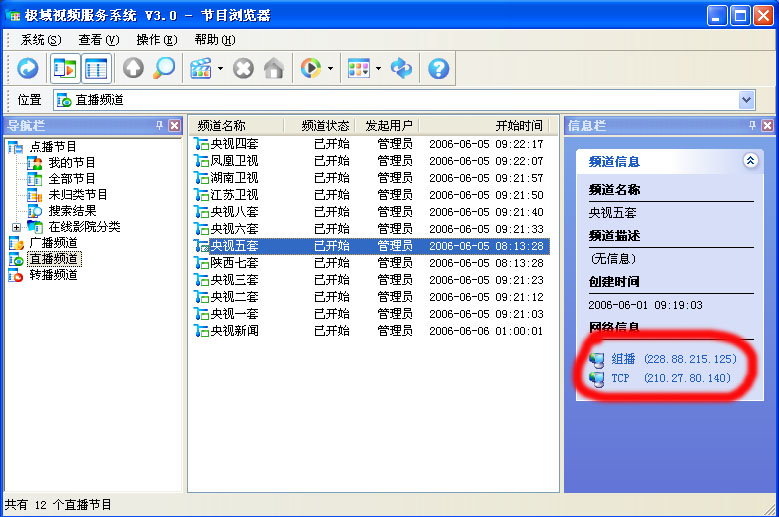The height and width of the screenshot is (517, 779).
Task: Click the TCP network computer icon
Action: [597, 379]
